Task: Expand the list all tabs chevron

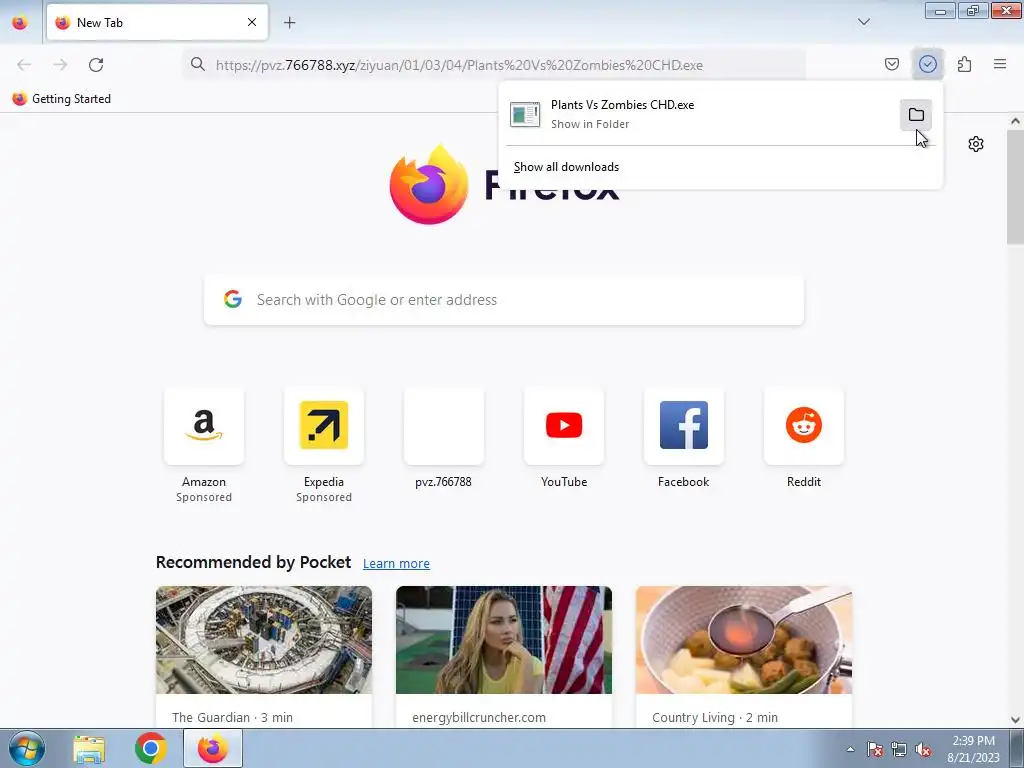Action: [x=863, y=22]
